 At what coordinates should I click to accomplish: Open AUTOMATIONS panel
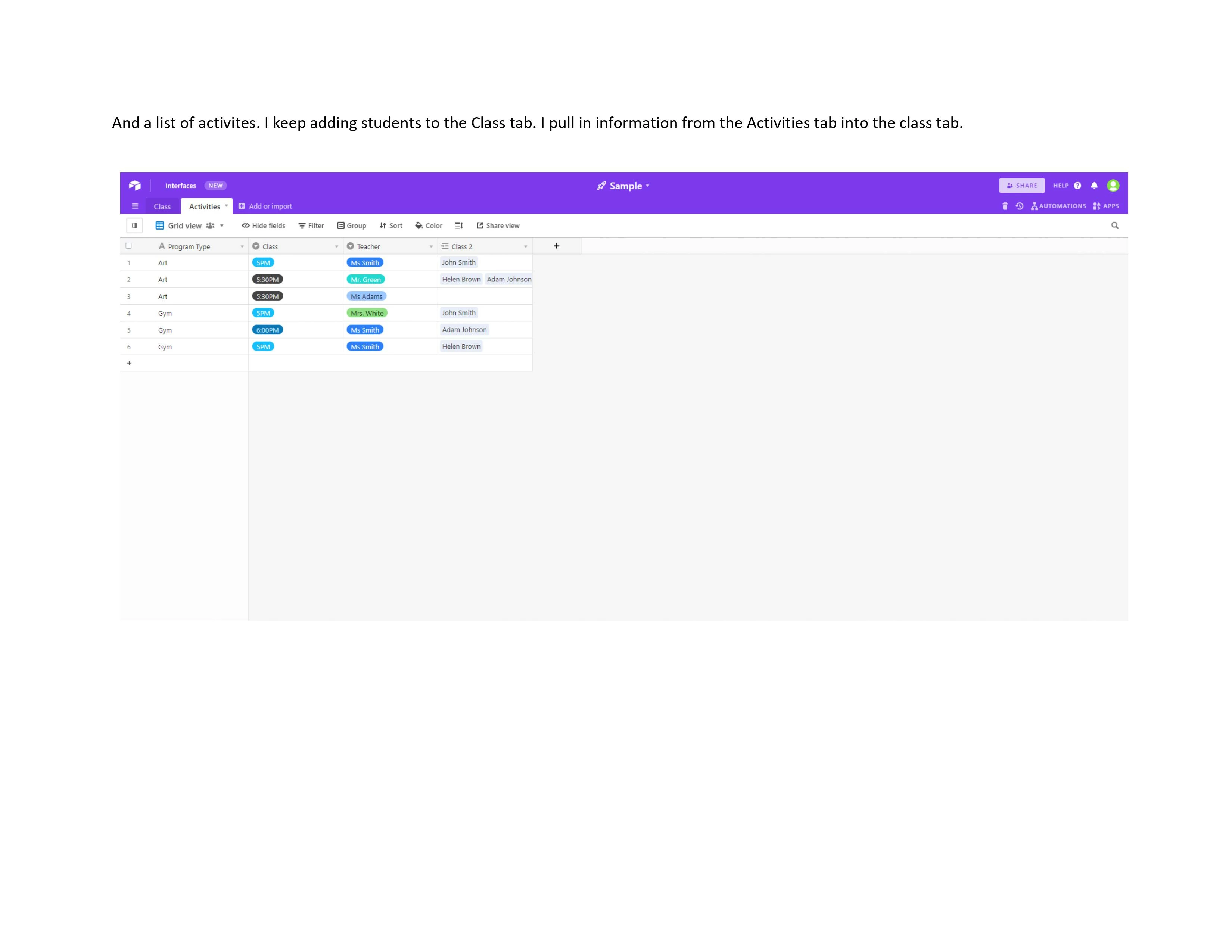[1058, 206]
